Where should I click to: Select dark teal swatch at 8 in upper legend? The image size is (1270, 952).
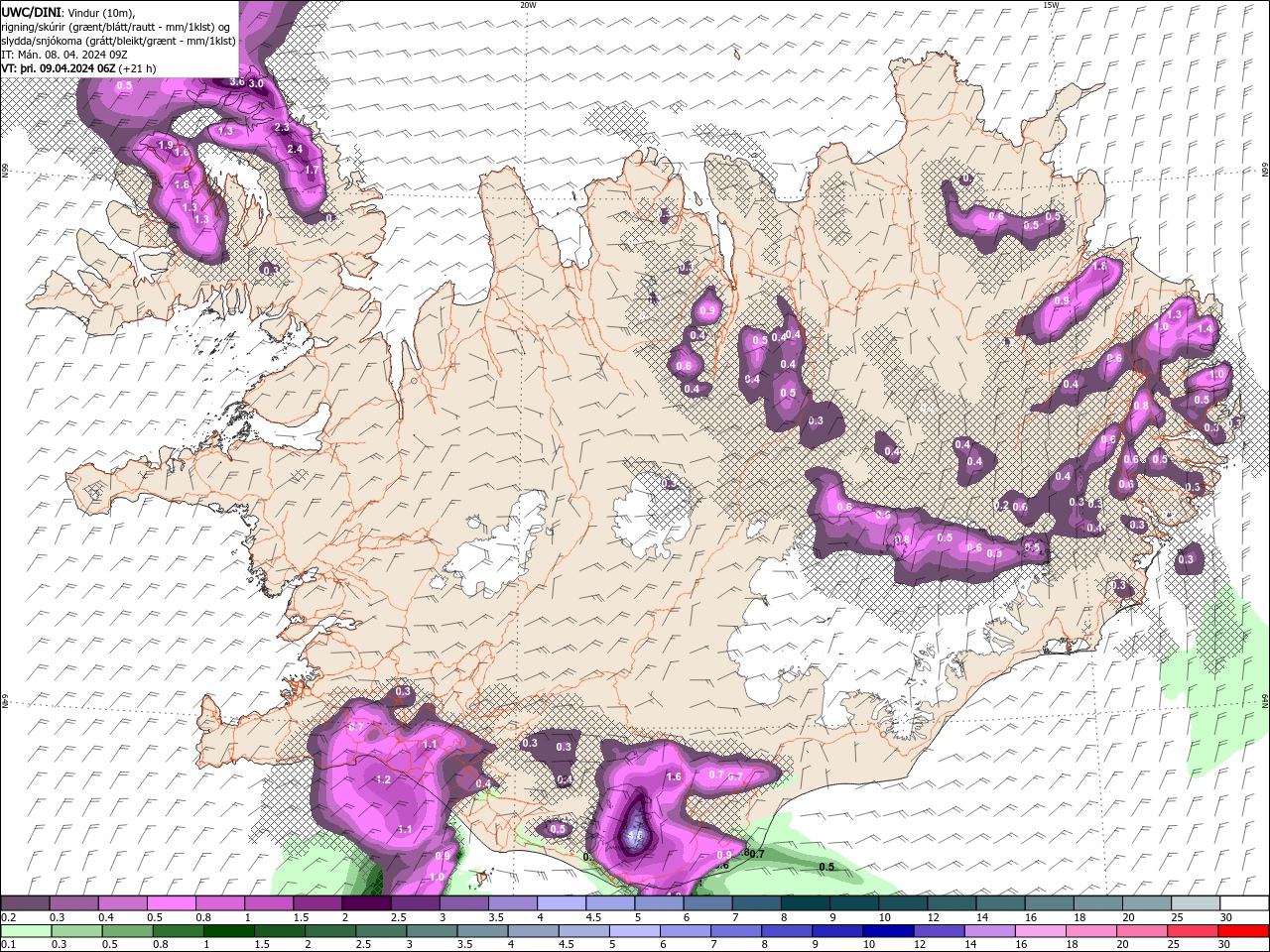click(805, 903)
